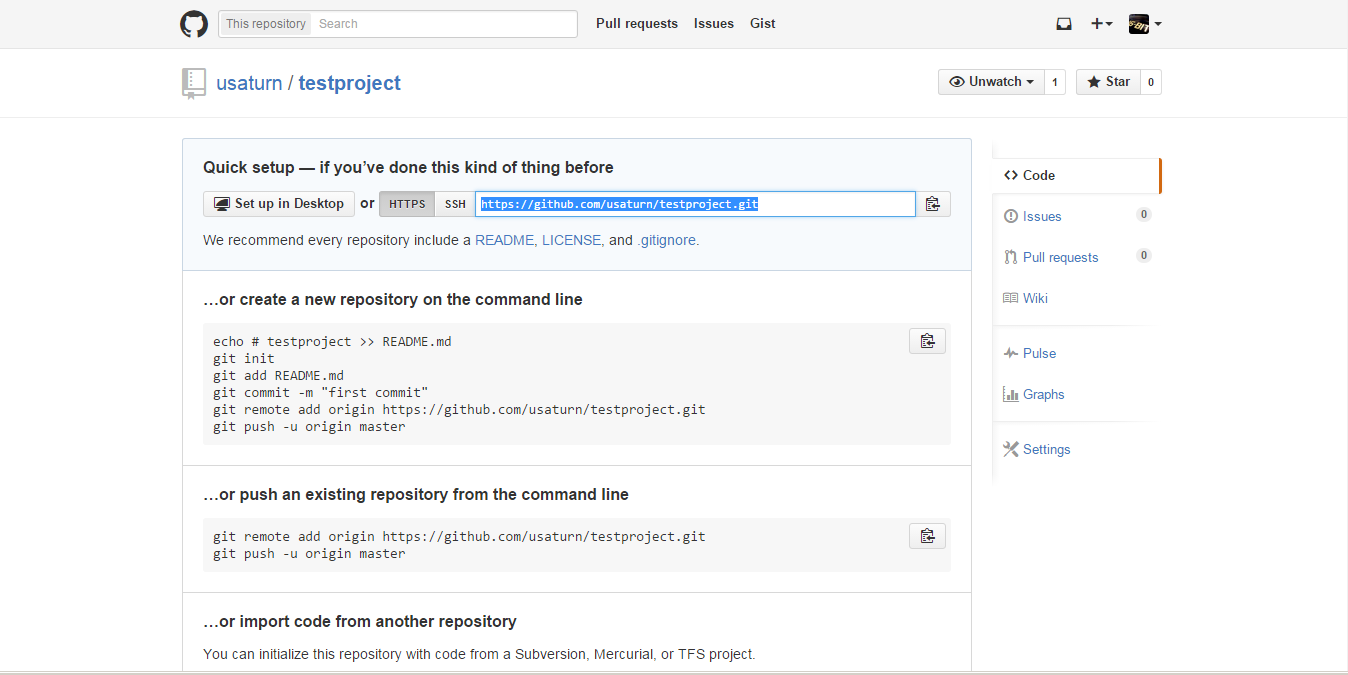Open the Issues sidebar tab
The width and height of the screenshot is (1348, 675).
[x=1076, y=216]
